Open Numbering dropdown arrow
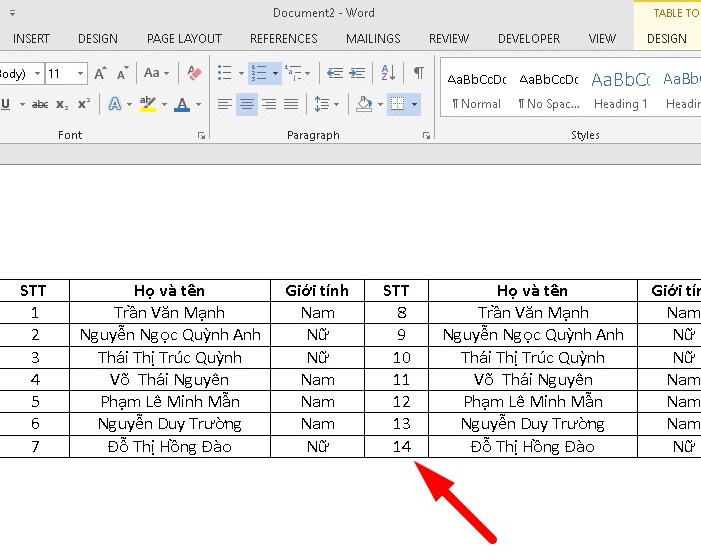This screenshot has height=559, width=701. click(275, 73)
